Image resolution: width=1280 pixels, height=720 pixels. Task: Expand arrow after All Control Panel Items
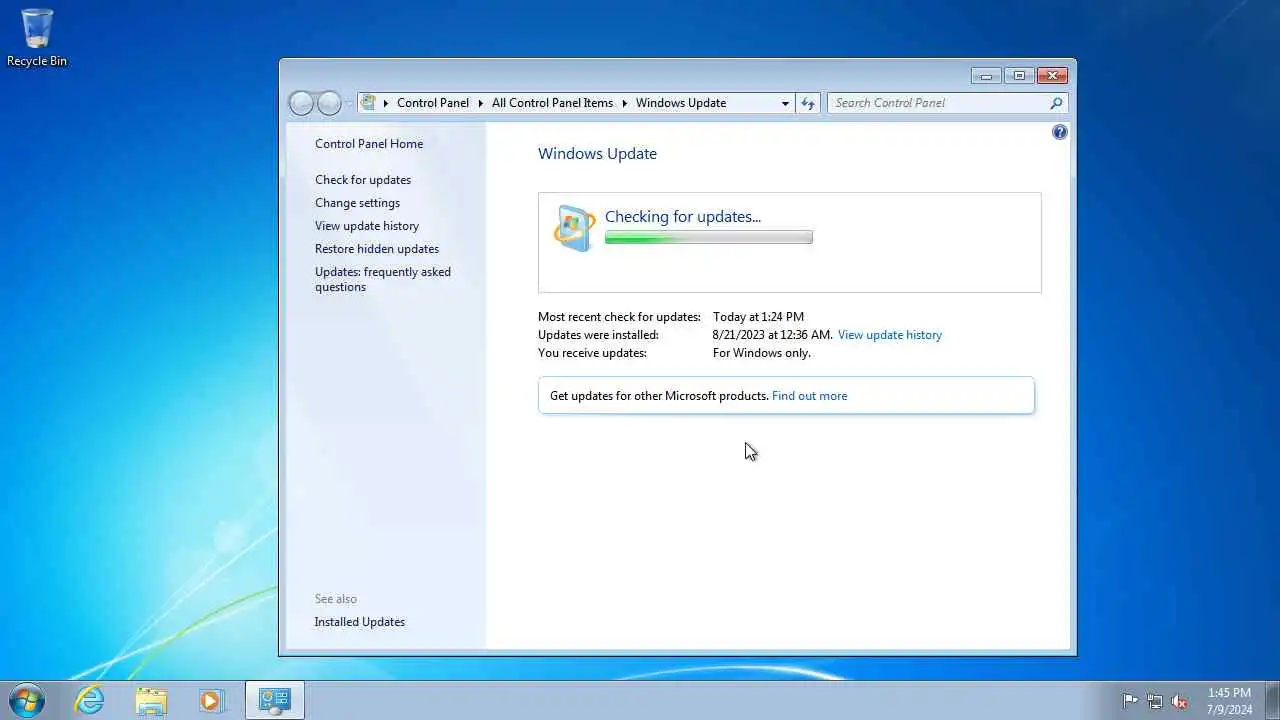[625, 103]
